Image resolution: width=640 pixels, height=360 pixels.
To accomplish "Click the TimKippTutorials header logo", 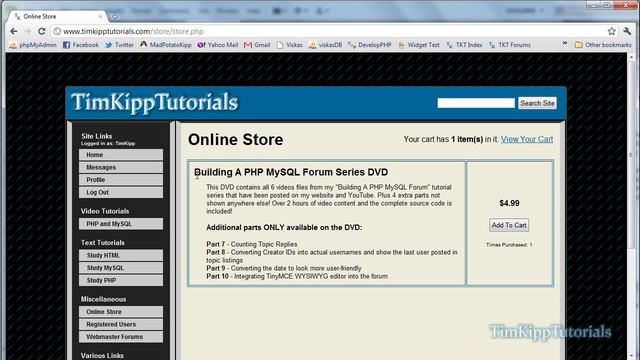I will point(154,102).
